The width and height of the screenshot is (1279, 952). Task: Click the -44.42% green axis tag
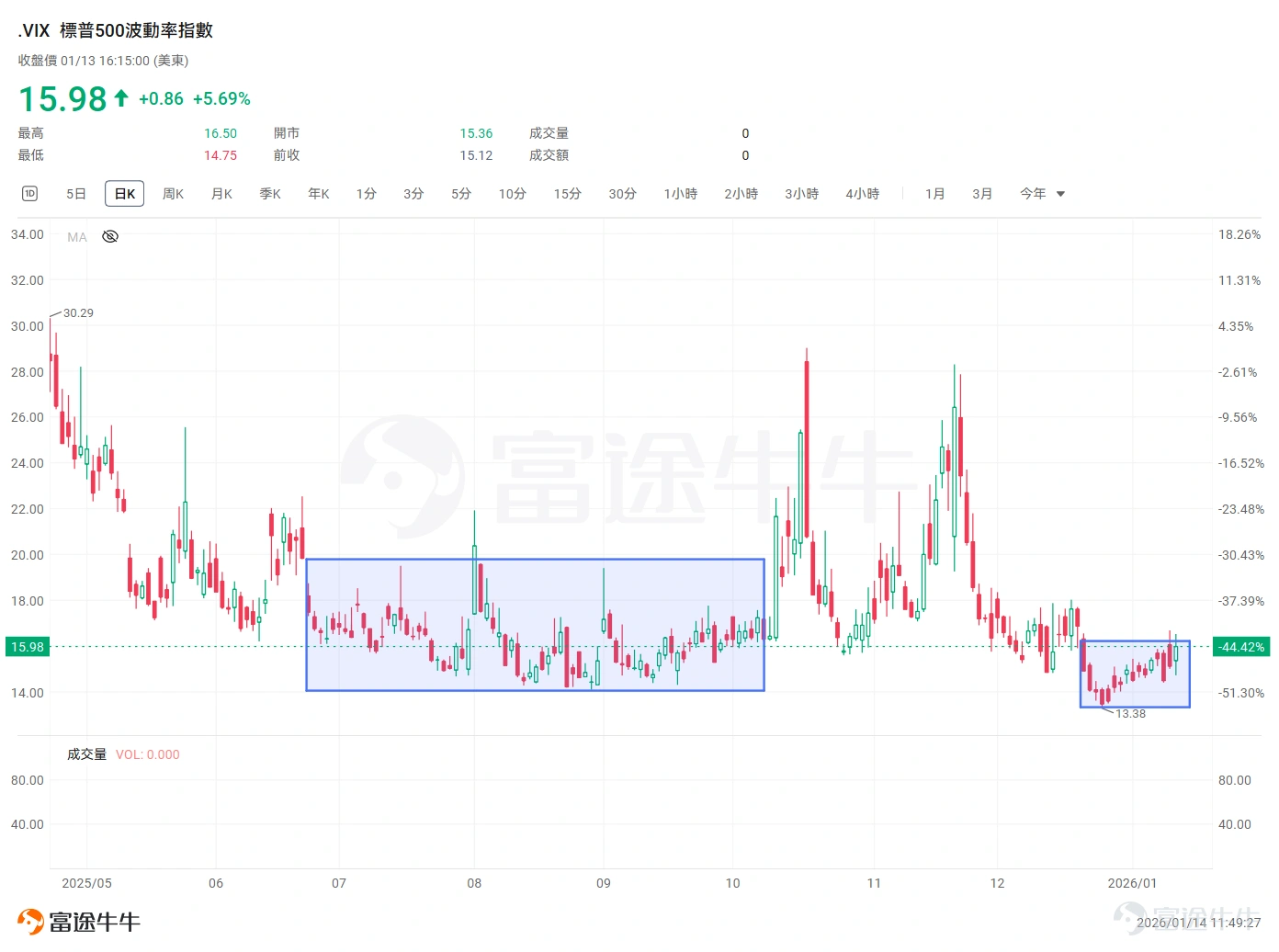(x=1241, y=647)
